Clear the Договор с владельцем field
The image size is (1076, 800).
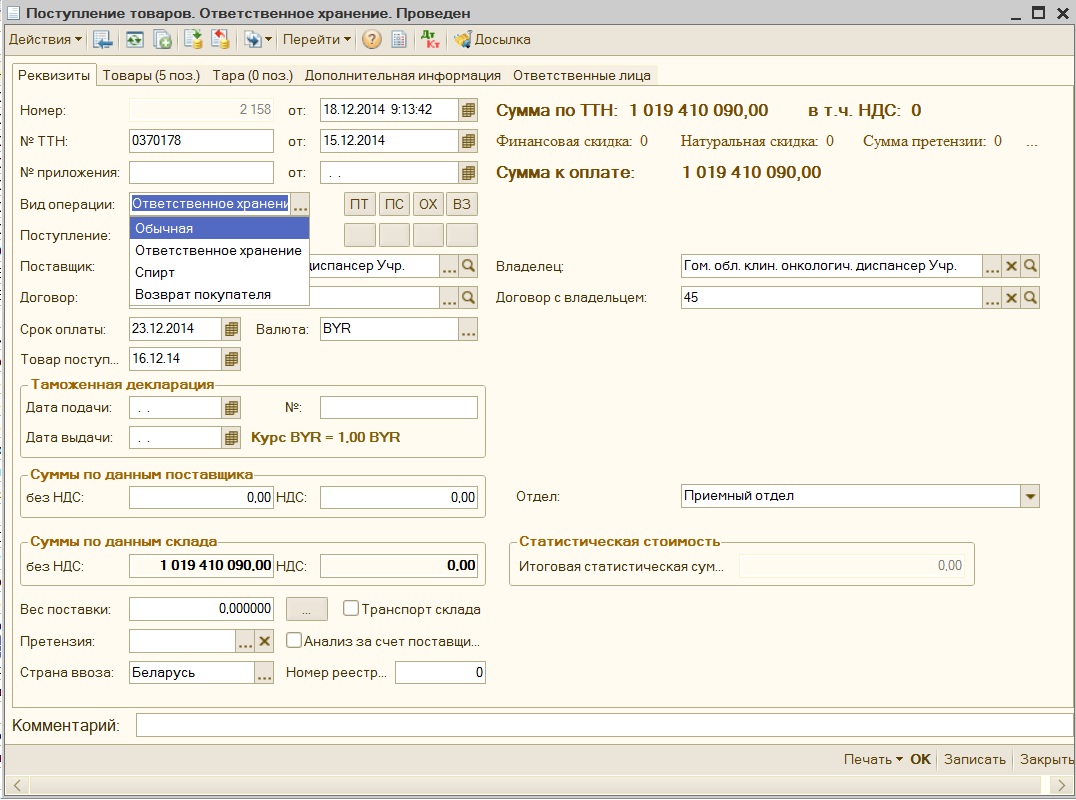[1011, 297]
